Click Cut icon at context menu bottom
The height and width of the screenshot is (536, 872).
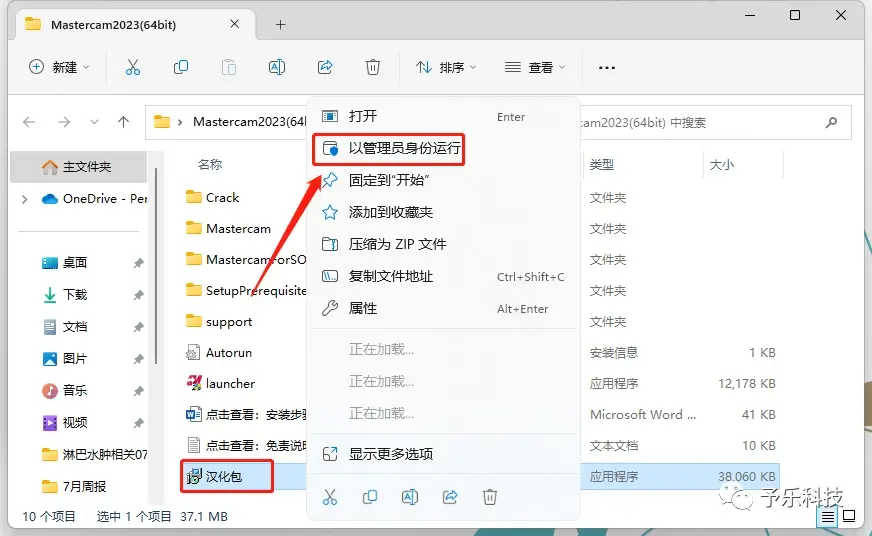330,497
